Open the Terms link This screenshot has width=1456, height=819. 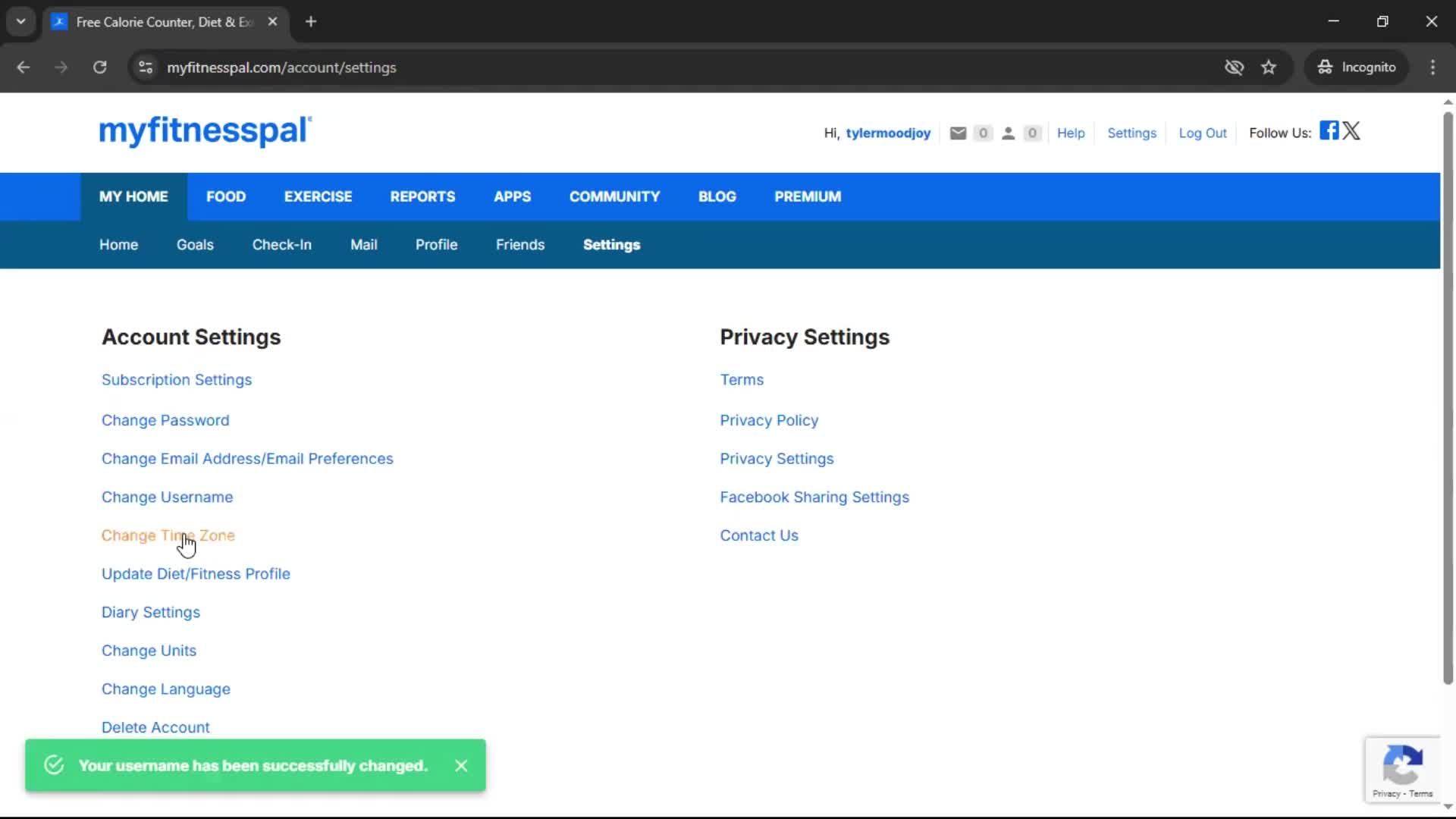(x=742, y=380)
